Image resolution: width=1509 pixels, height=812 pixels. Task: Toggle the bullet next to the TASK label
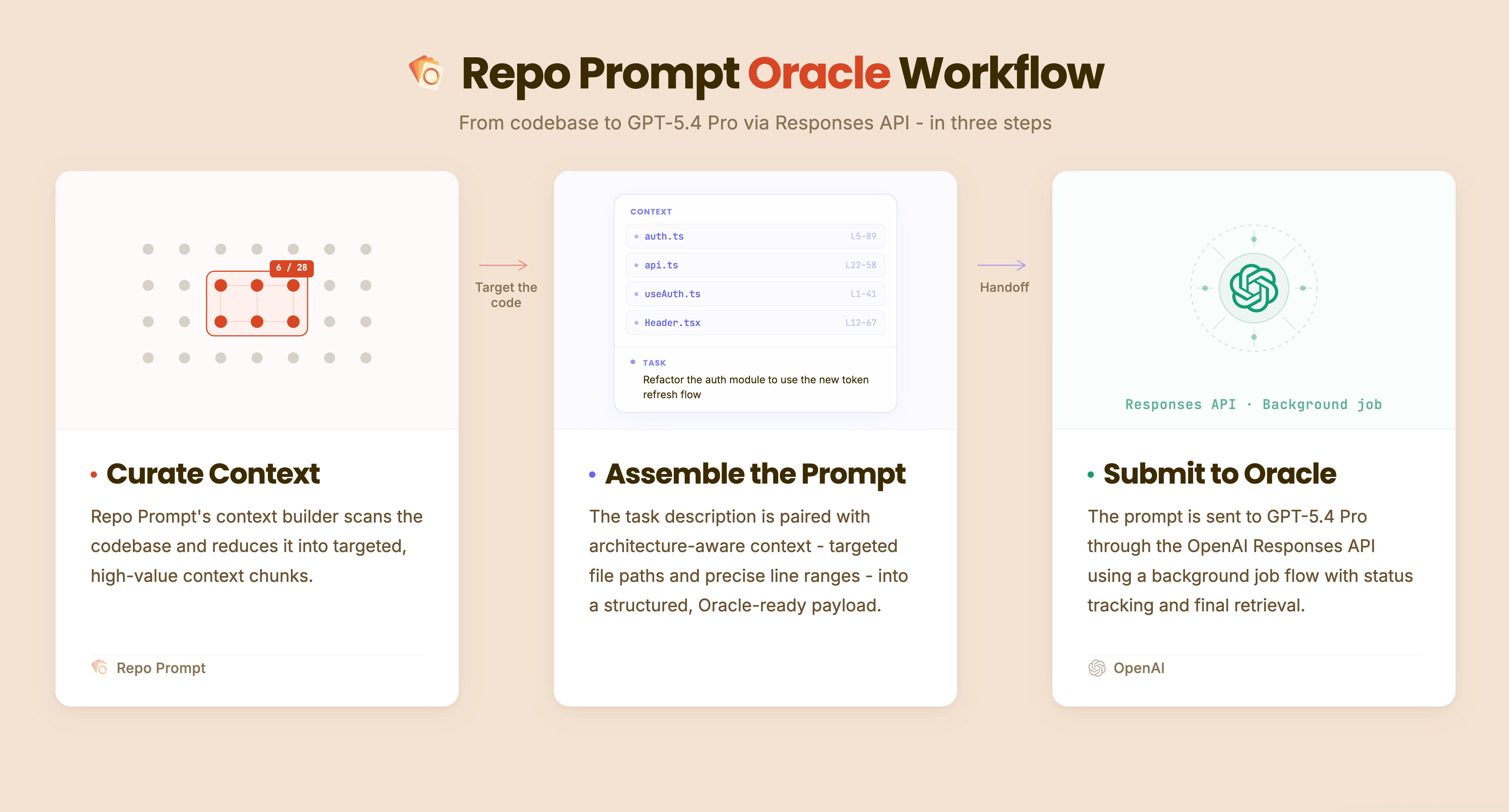pyautogui.click(x=633, y=362)
